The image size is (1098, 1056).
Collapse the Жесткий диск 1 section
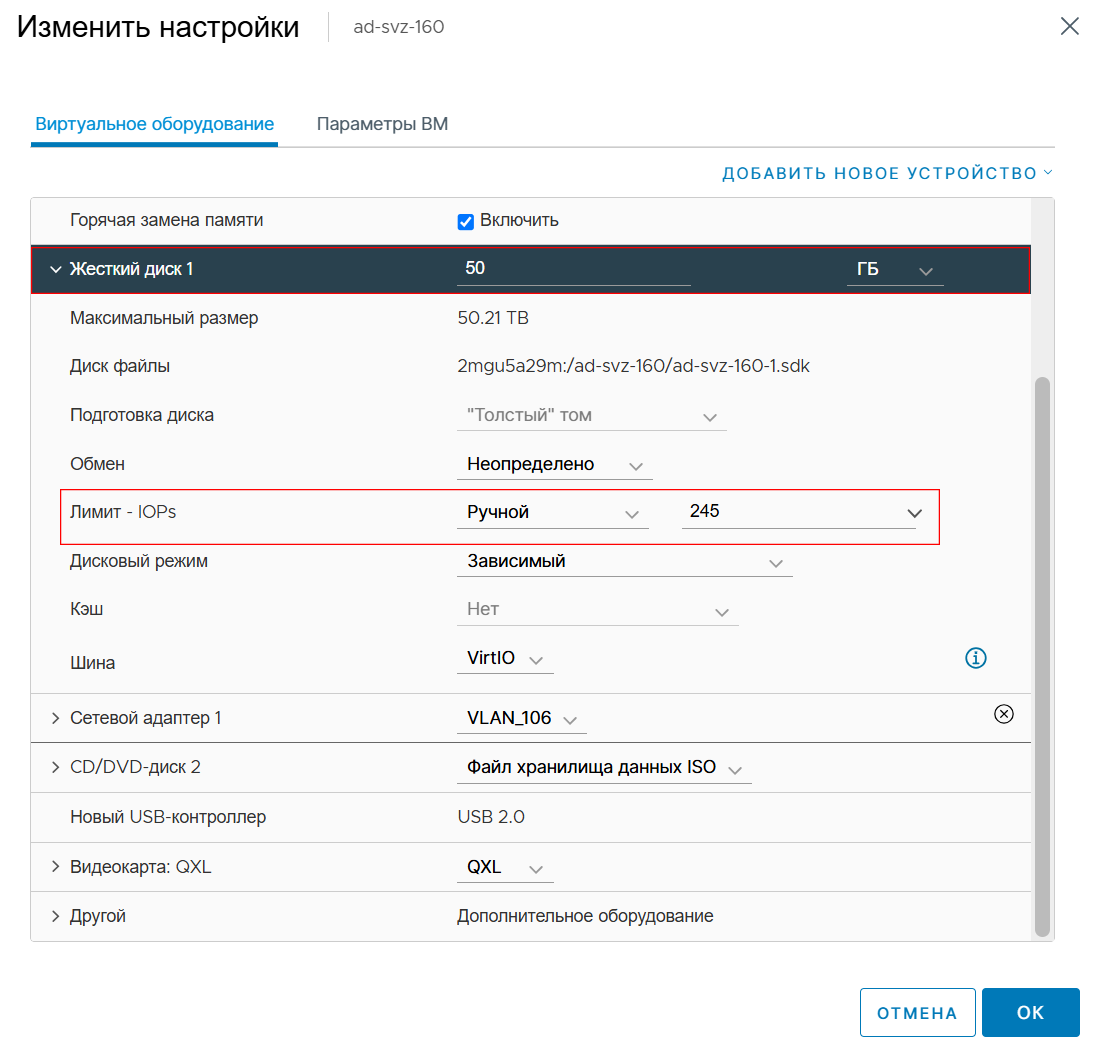click(56, 270)
